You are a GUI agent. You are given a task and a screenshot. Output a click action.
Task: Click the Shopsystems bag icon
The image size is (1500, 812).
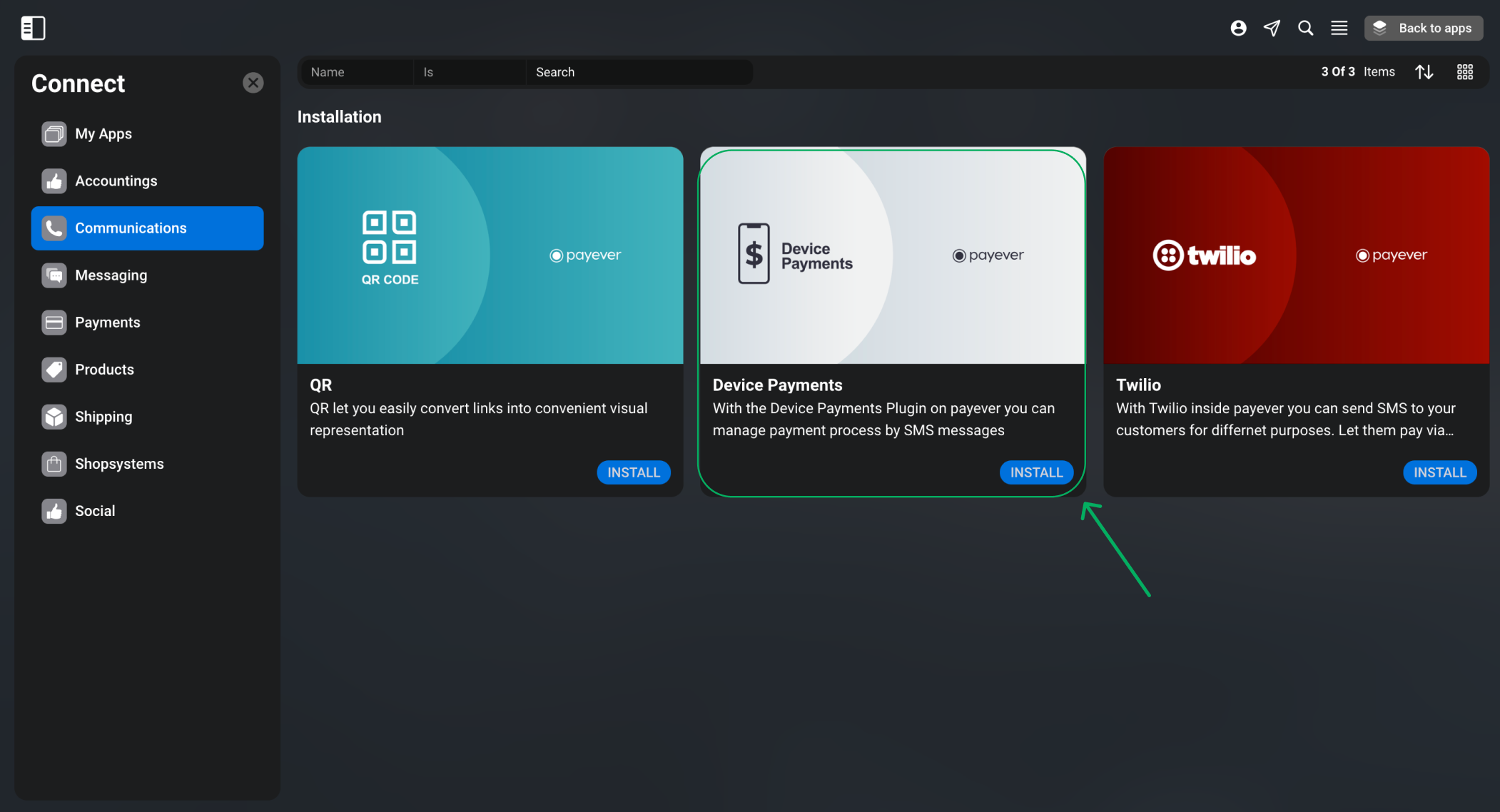click(x=54, y=464)
